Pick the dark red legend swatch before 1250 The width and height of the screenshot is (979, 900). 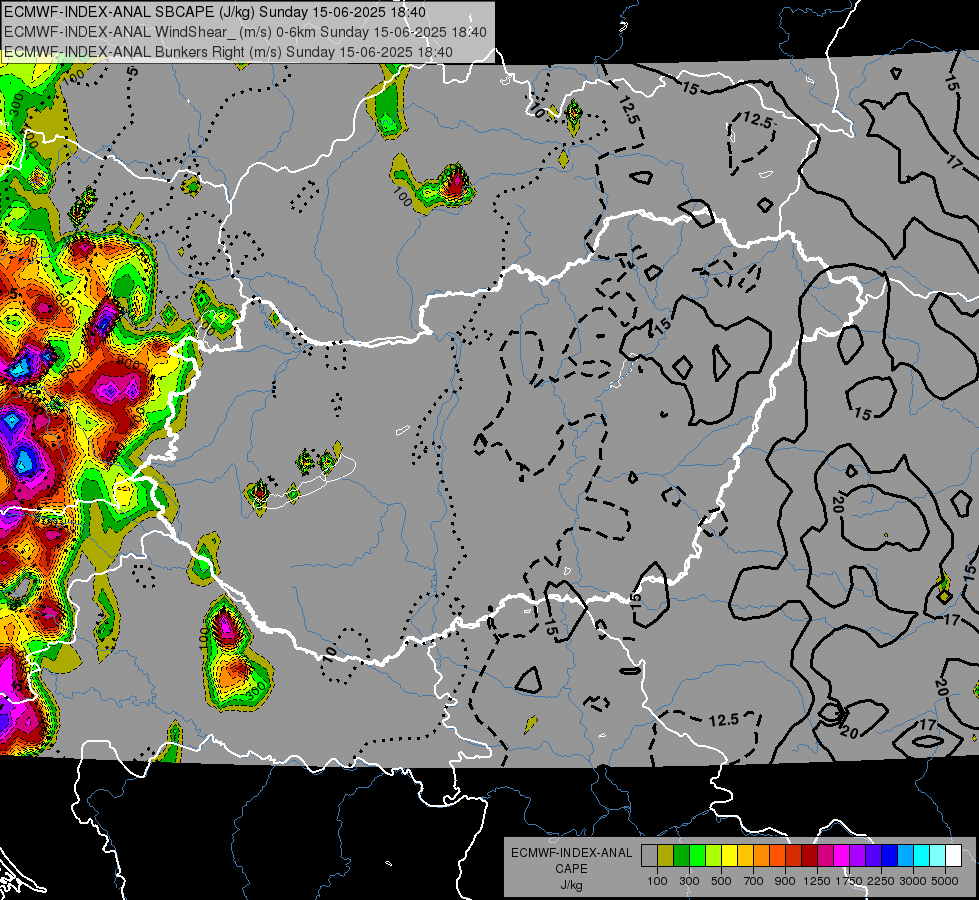[809, 855]
